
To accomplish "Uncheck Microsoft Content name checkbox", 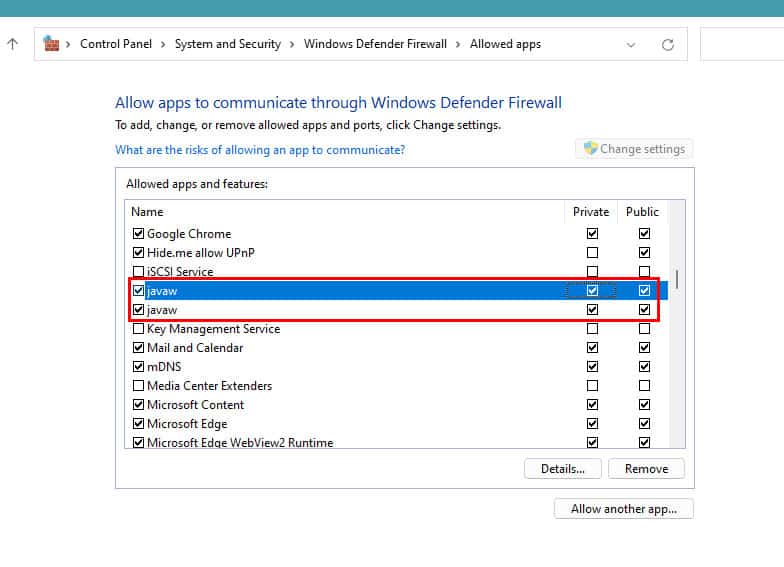I will 138,404.
